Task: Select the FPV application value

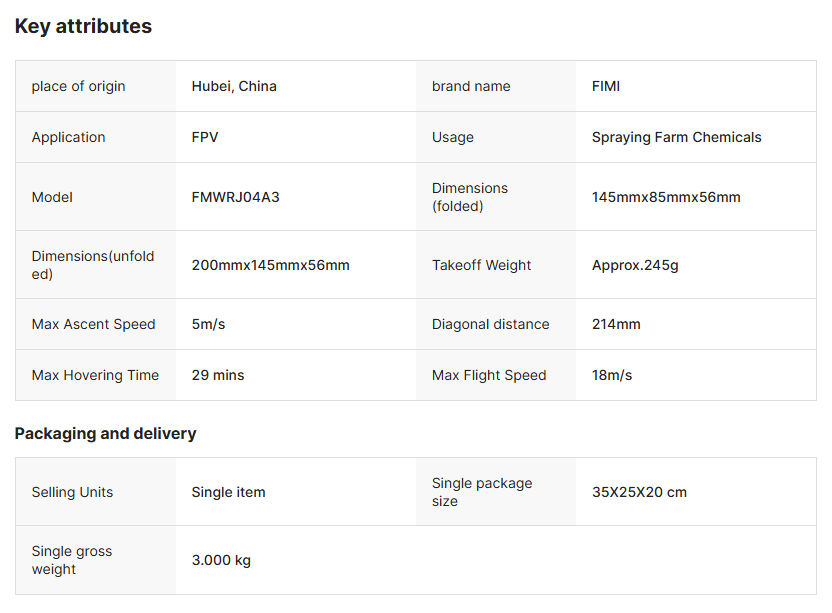Action: tap(205, 137)
